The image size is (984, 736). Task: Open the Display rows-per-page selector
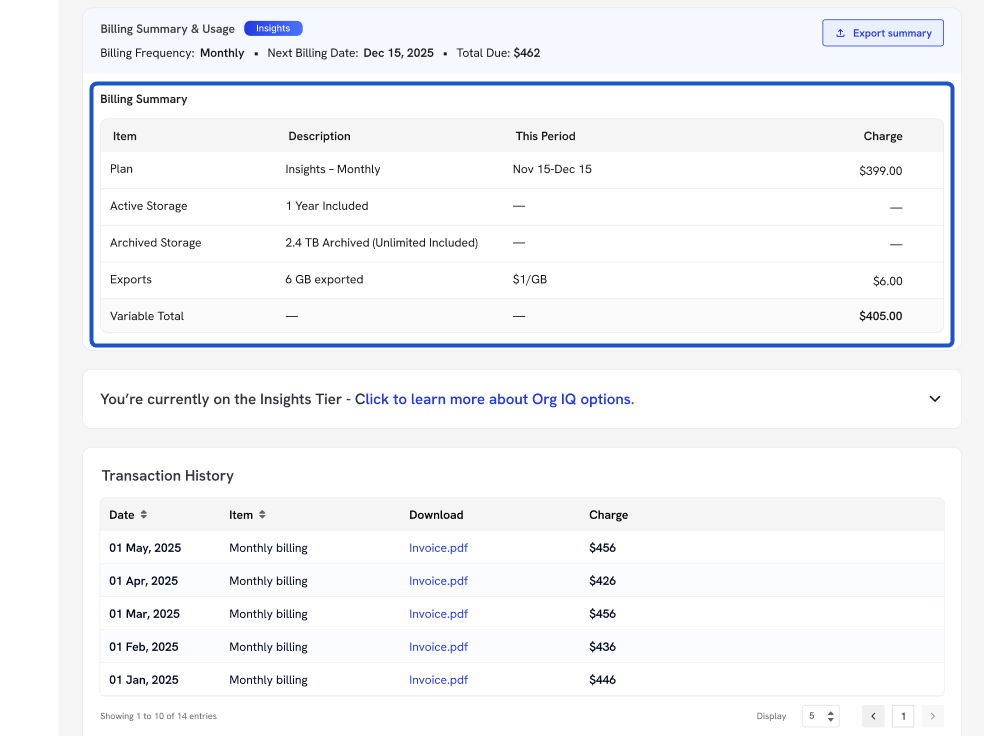pyautogui.click(x=821, y=716)
